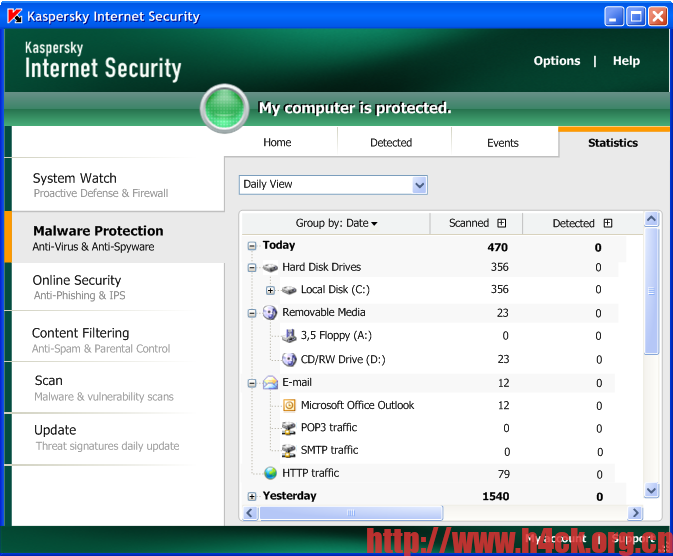Click the HTTP traffic scanned value 79

[504, 474]
